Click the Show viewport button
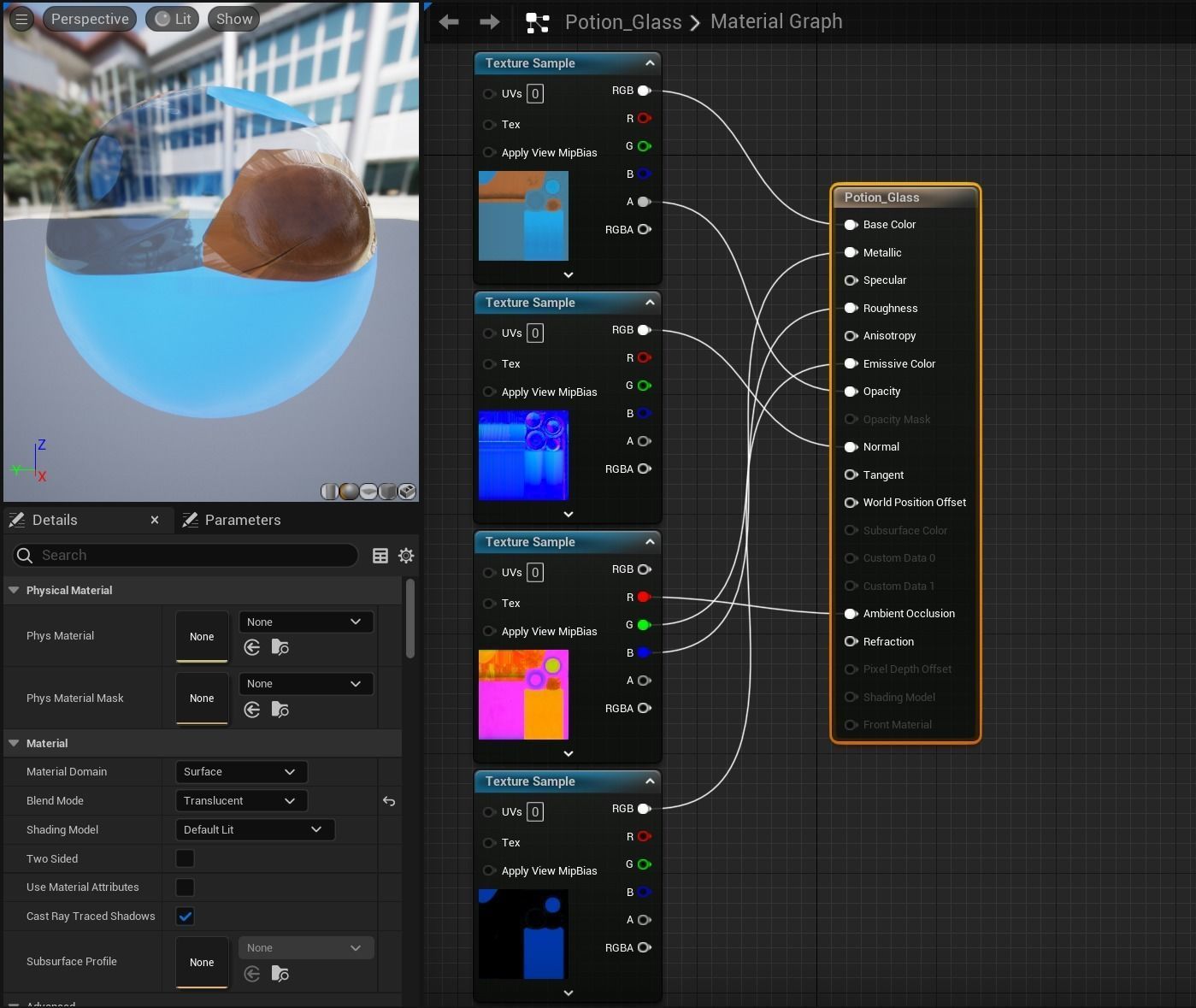 click(x=234, y=19)
